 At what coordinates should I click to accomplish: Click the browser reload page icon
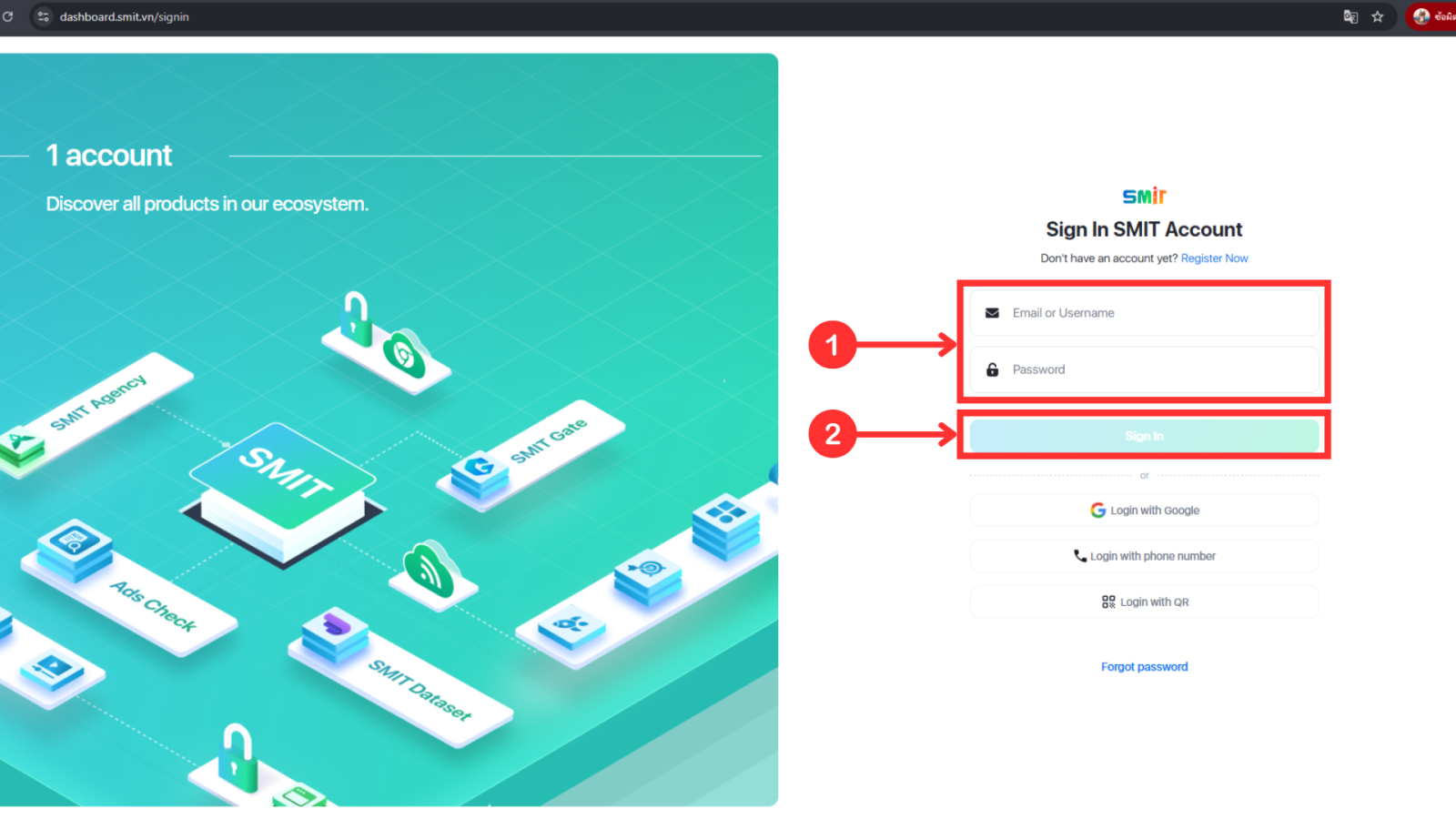pyautogui.click(x=8, y=16)
